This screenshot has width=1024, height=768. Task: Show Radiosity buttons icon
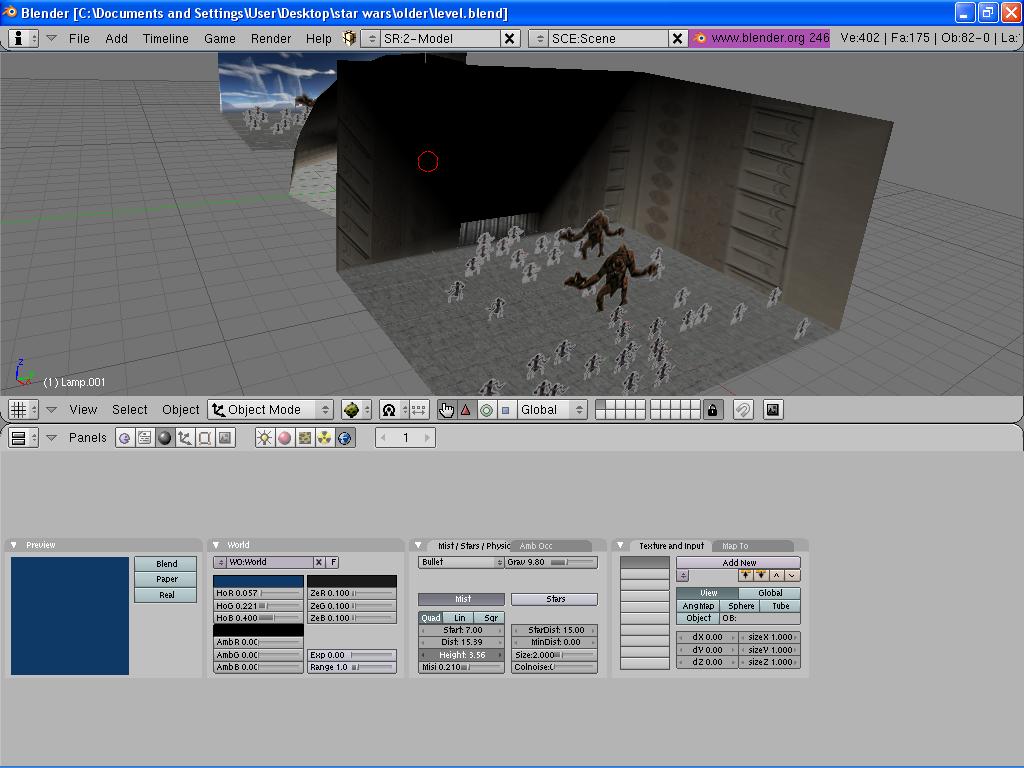(325, 438)
